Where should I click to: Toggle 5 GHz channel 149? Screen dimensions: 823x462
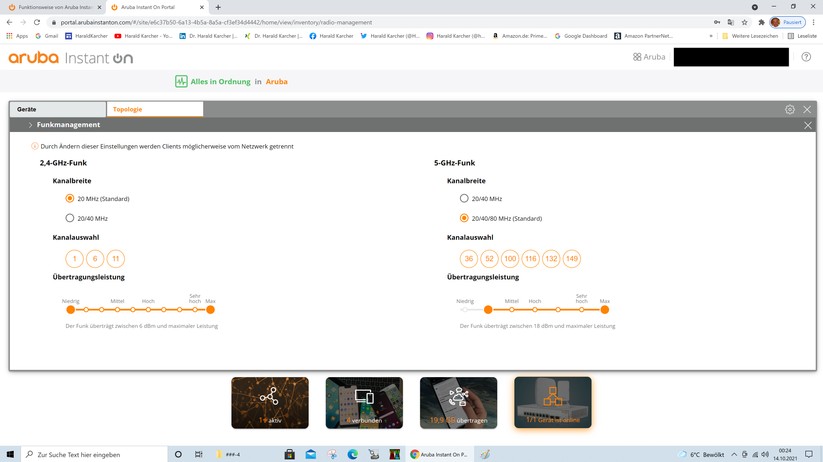tap(572, 258)
